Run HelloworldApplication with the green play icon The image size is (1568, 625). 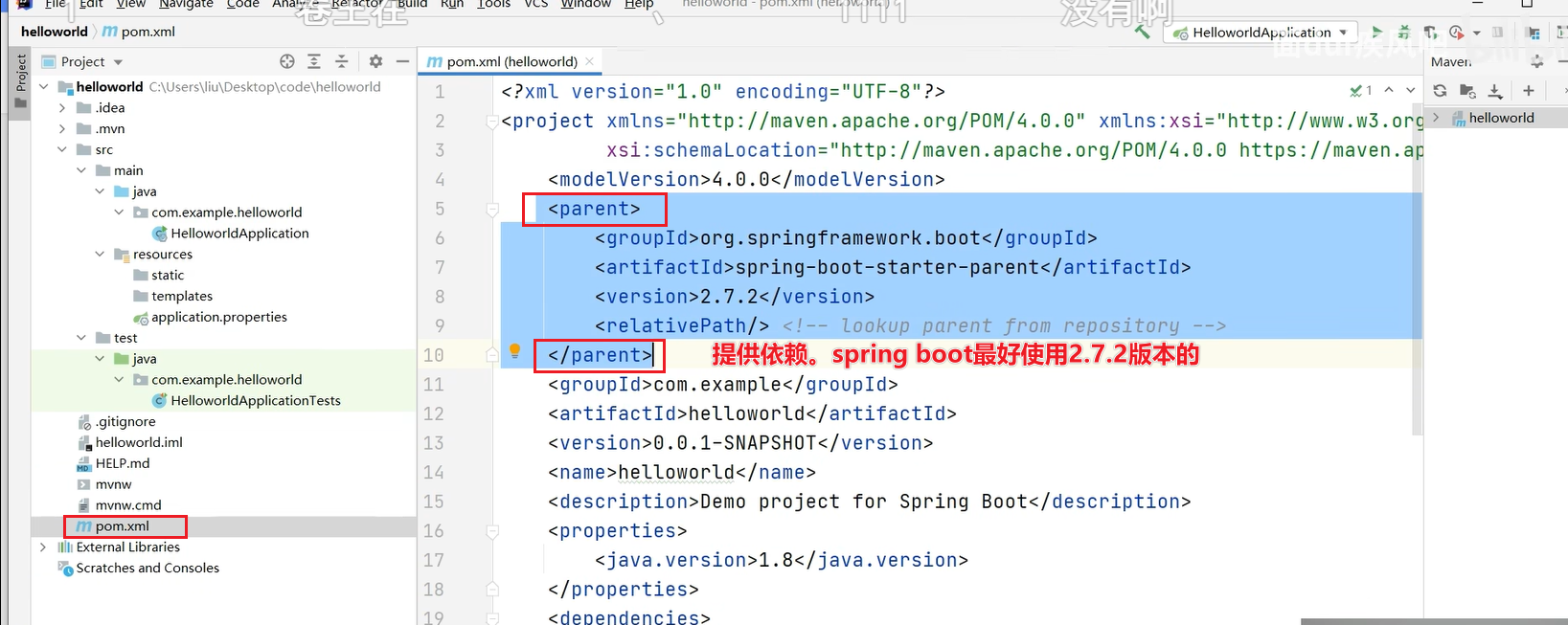pos(1376,33)
